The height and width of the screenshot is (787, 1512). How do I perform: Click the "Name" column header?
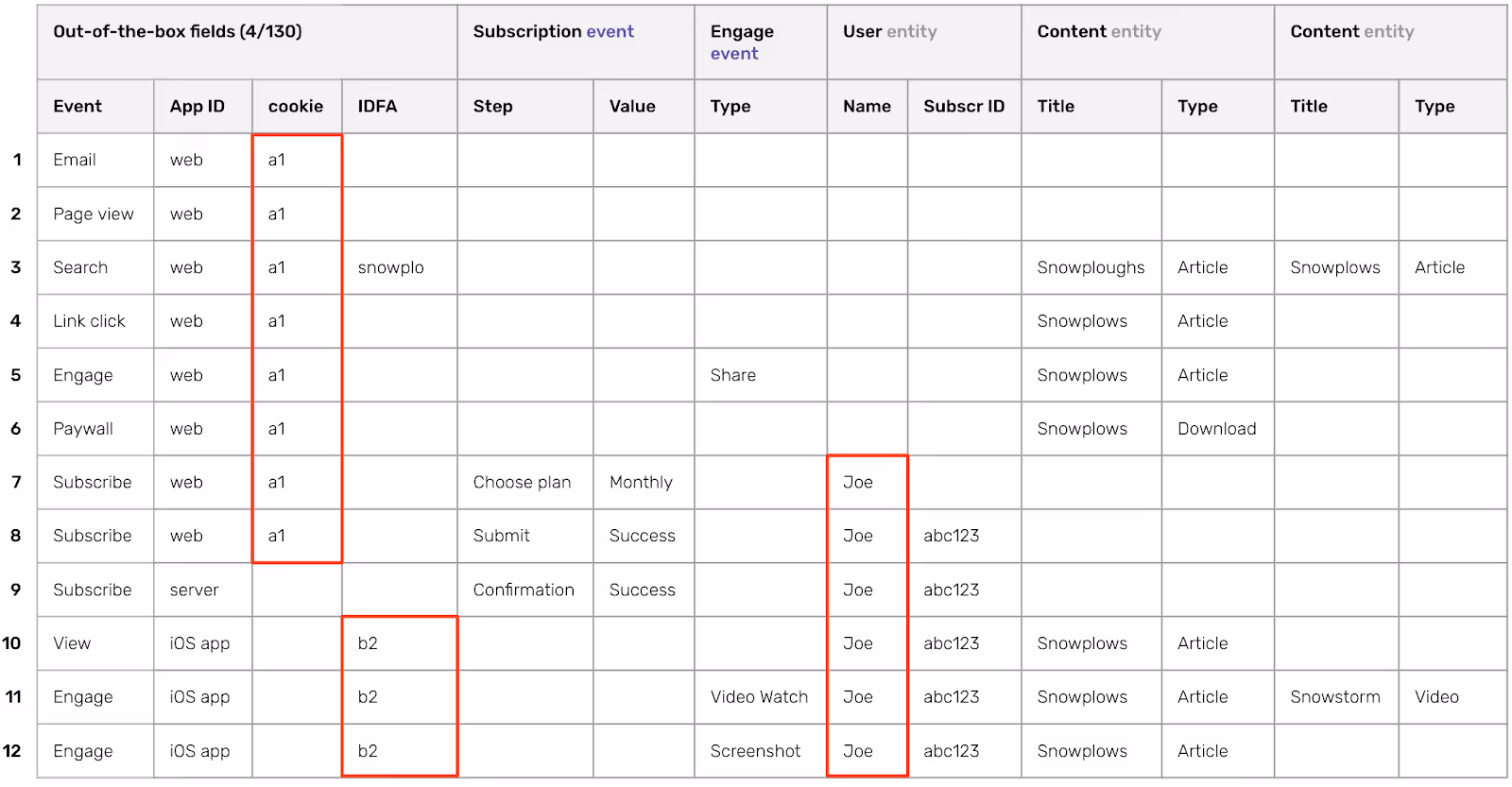[867, 106]
